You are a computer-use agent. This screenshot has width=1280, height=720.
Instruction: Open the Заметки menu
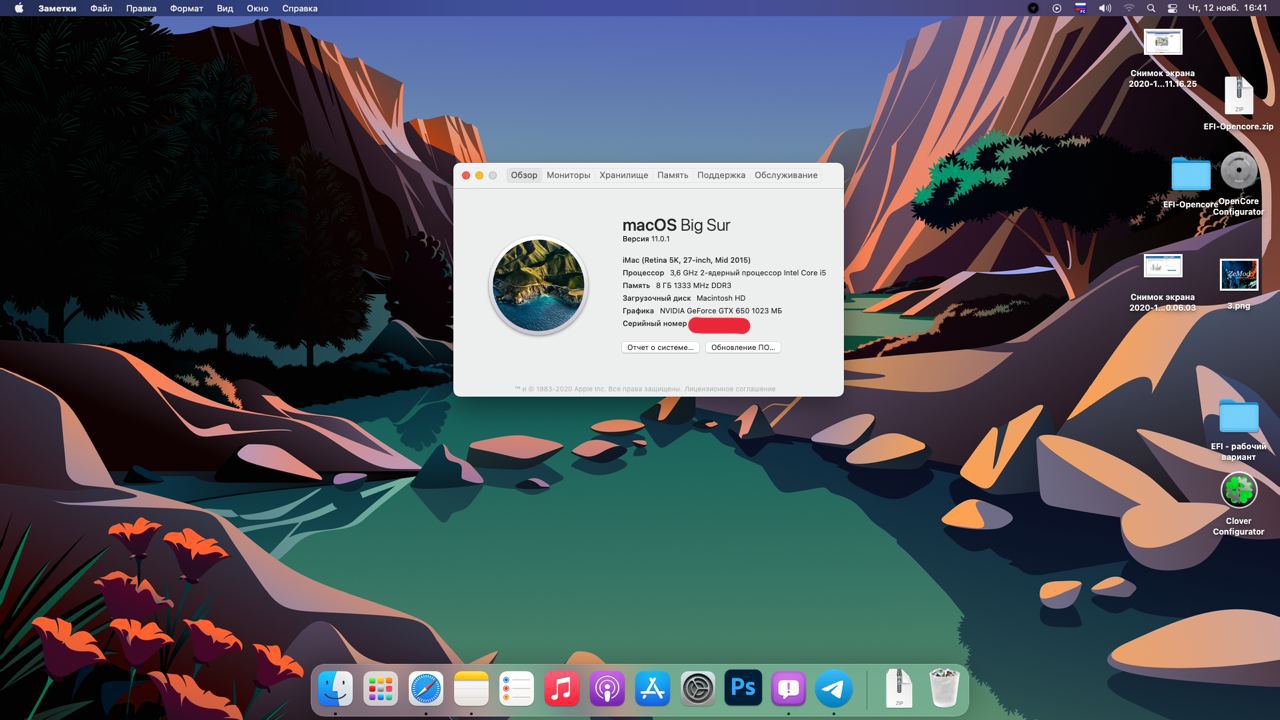(x=57, y=8)
